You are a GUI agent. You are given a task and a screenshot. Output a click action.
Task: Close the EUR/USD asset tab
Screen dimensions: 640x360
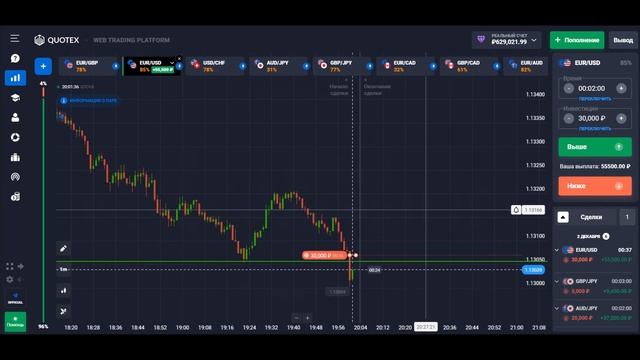tap(179, 59)
